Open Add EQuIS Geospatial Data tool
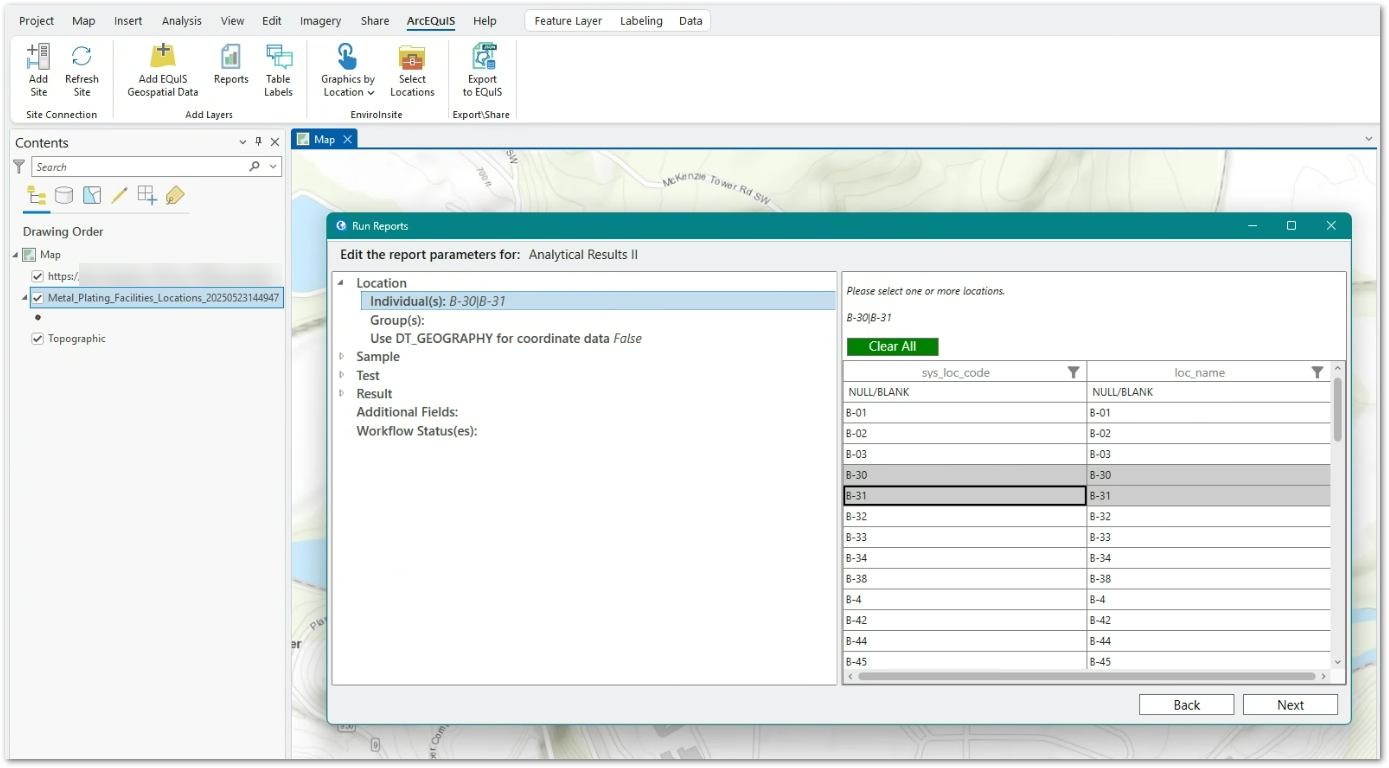Image resolution: width=1389 pixels, height=768 pixels. click(162, 69)
